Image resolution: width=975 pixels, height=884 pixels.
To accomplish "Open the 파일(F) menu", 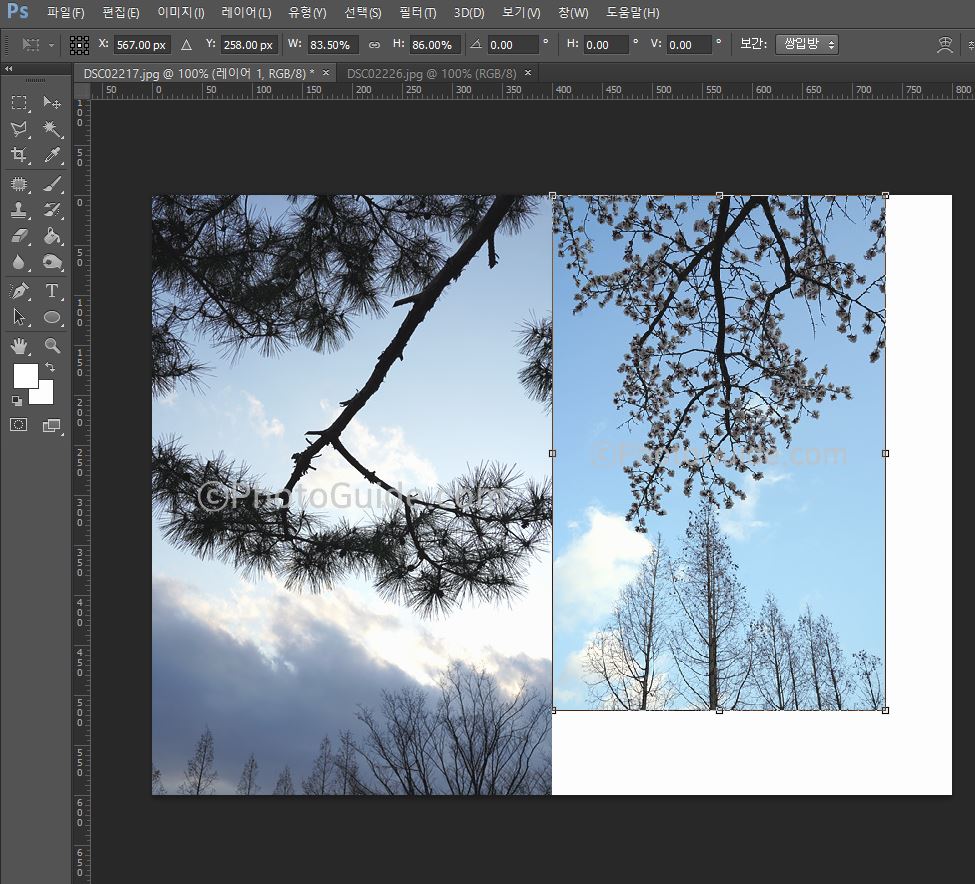I will coord(65,12).
